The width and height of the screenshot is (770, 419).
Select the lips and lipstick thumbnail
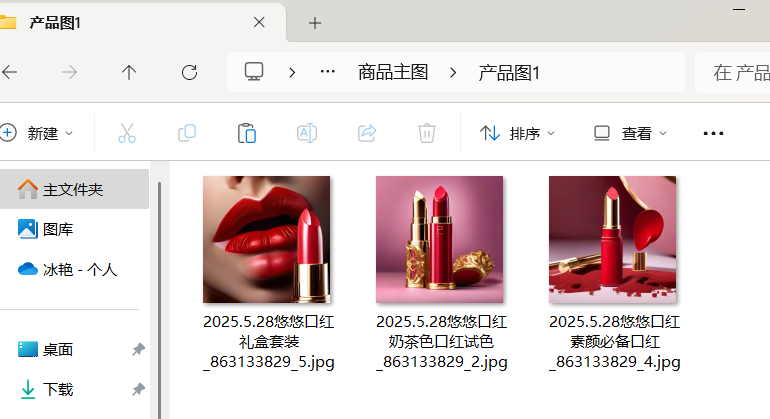click(x=267, y=239)
